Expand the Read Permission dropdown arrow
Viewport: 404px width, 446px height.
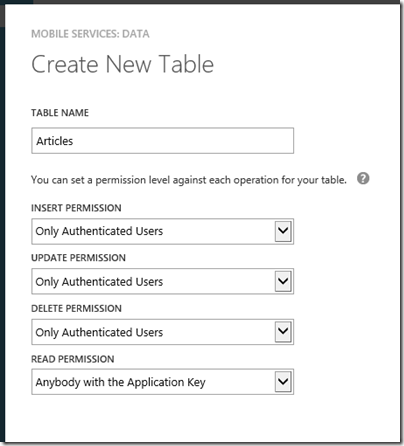click(283, 382)
